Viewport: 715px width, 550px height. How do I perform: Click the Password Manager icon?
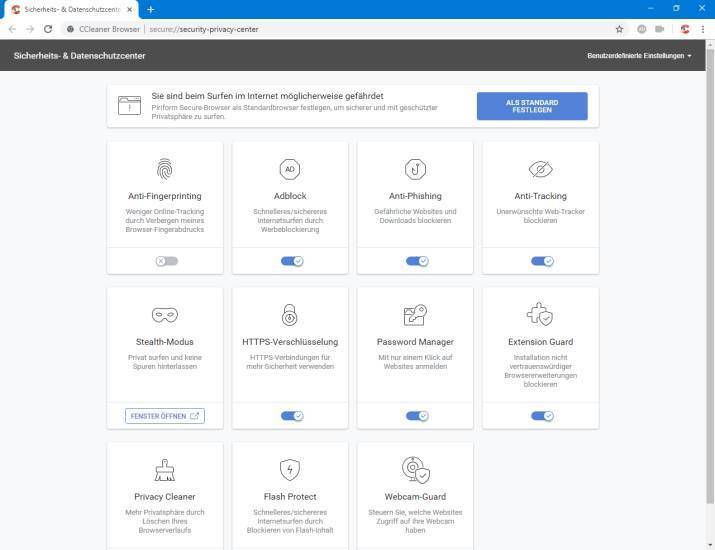(415, 316)
